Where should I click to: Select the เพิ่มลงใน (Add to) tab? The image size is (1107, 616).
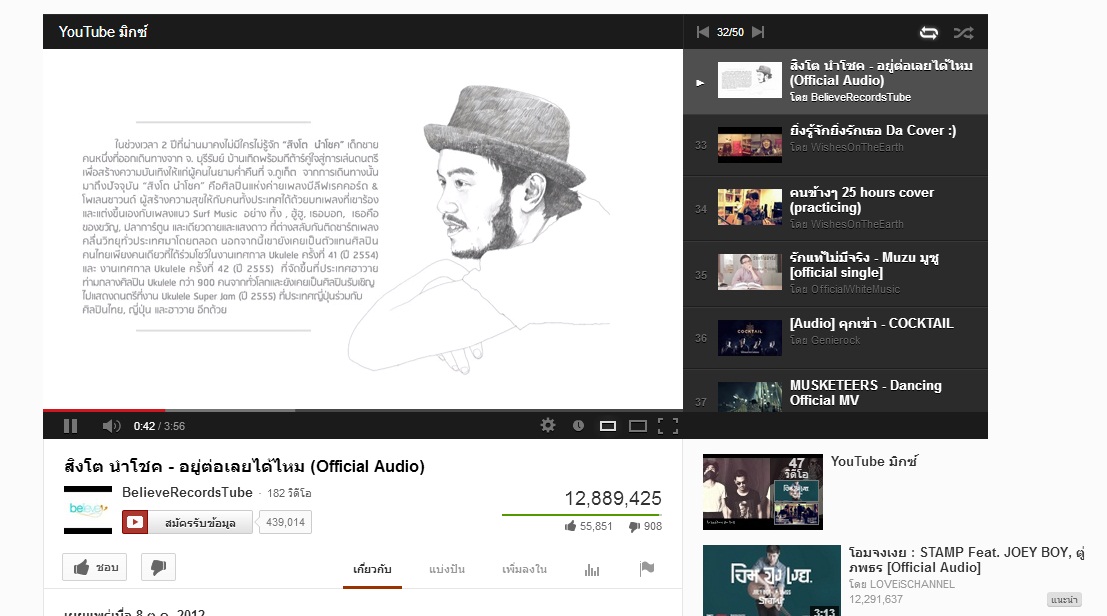tap(525, 569)
